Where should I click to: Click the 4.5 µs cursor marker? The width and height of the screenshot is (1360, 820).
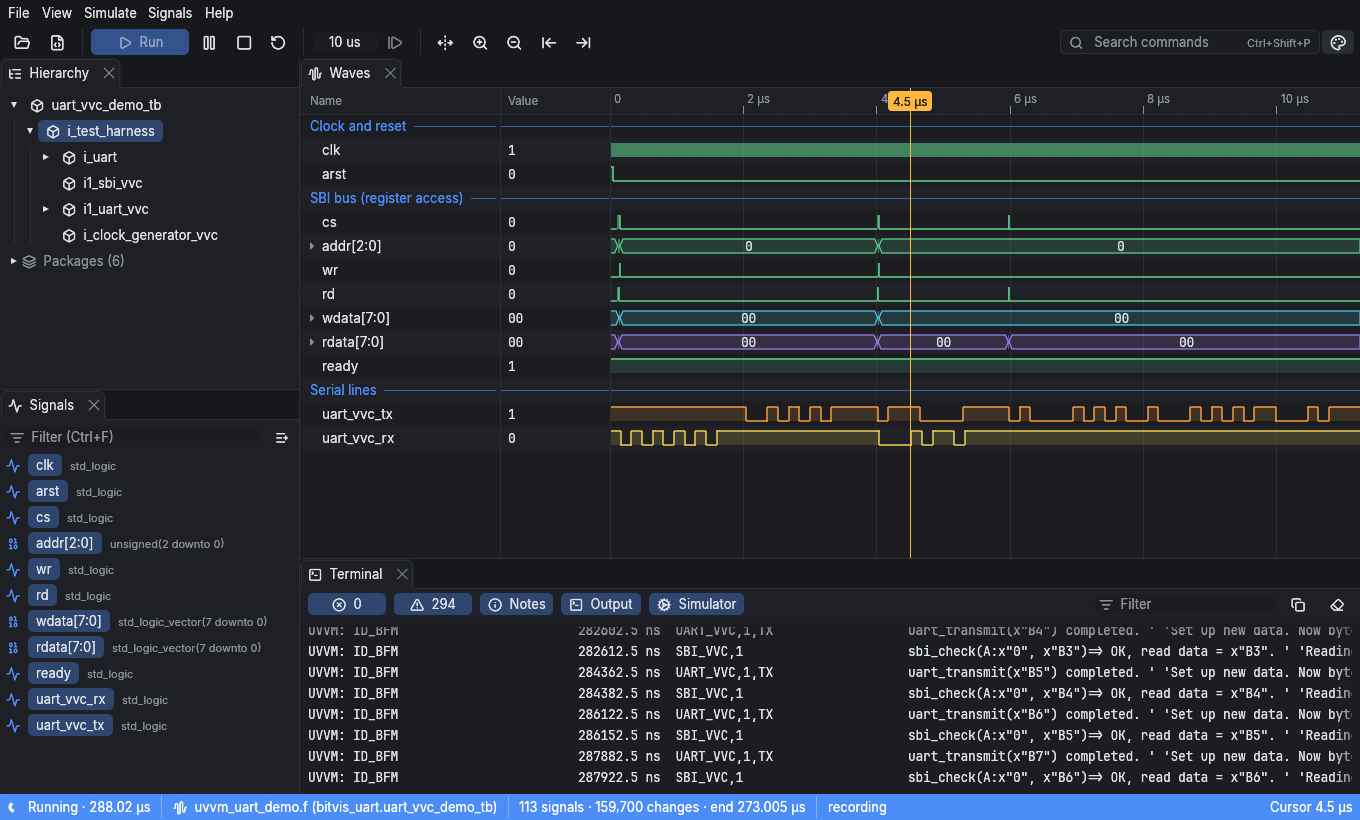[x=910, y=101]
